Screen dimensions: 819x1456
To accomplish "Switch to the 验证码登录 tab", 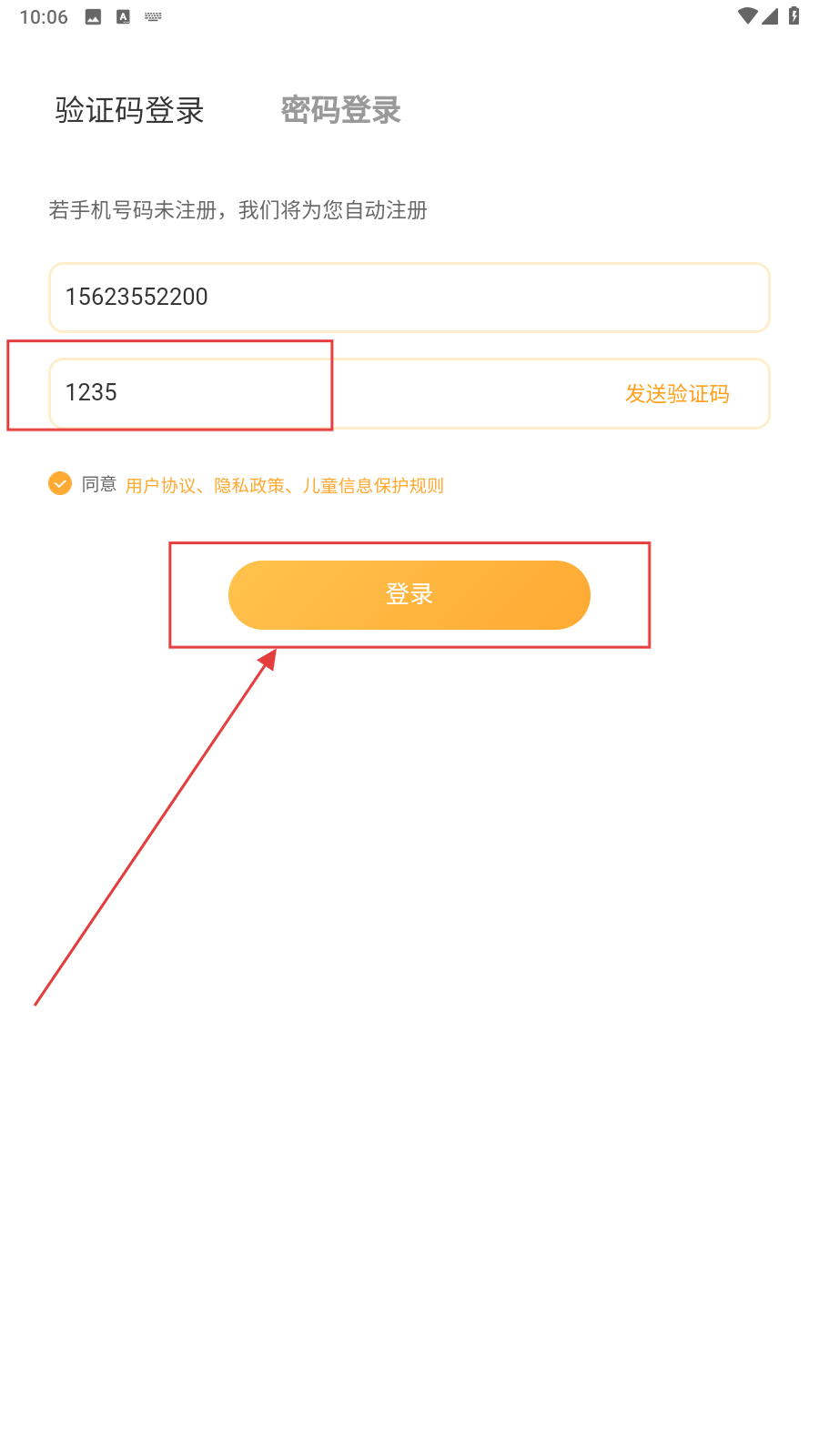I will coord(129,110).
